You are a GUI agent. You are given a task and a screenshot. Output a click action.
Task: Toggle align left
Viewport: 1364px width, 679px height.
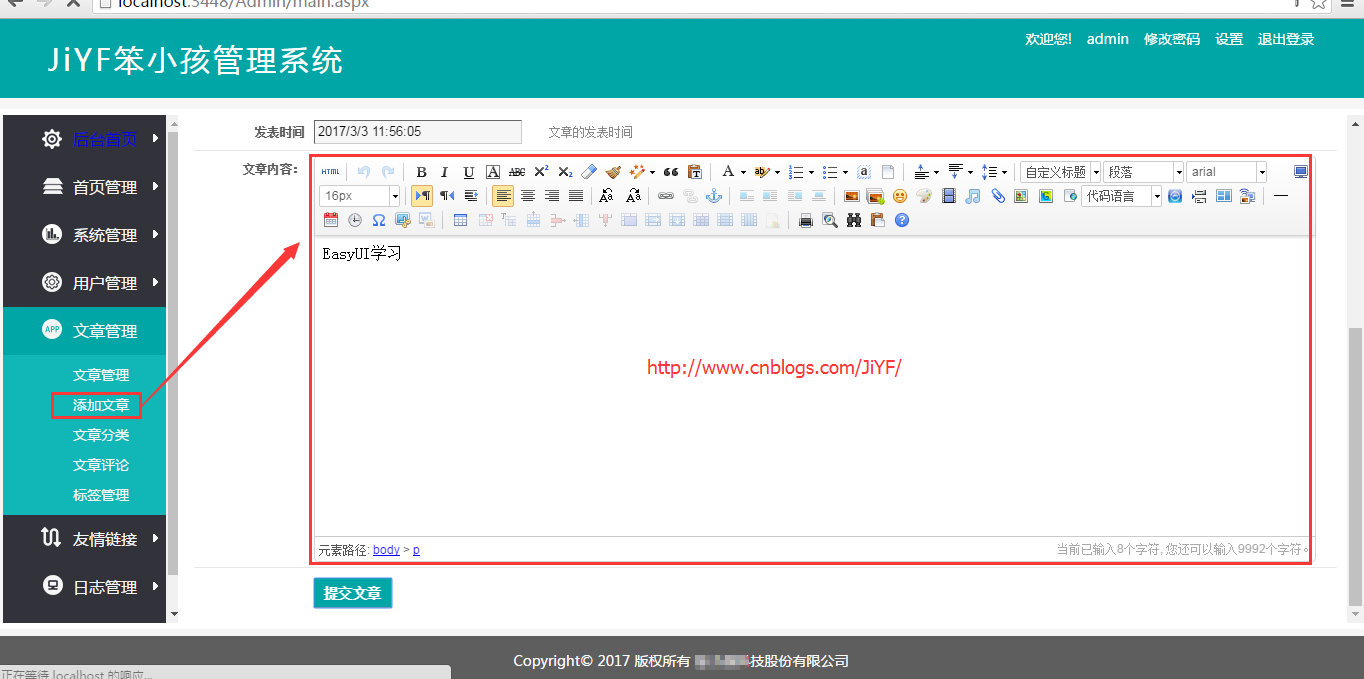coord(503,196)
